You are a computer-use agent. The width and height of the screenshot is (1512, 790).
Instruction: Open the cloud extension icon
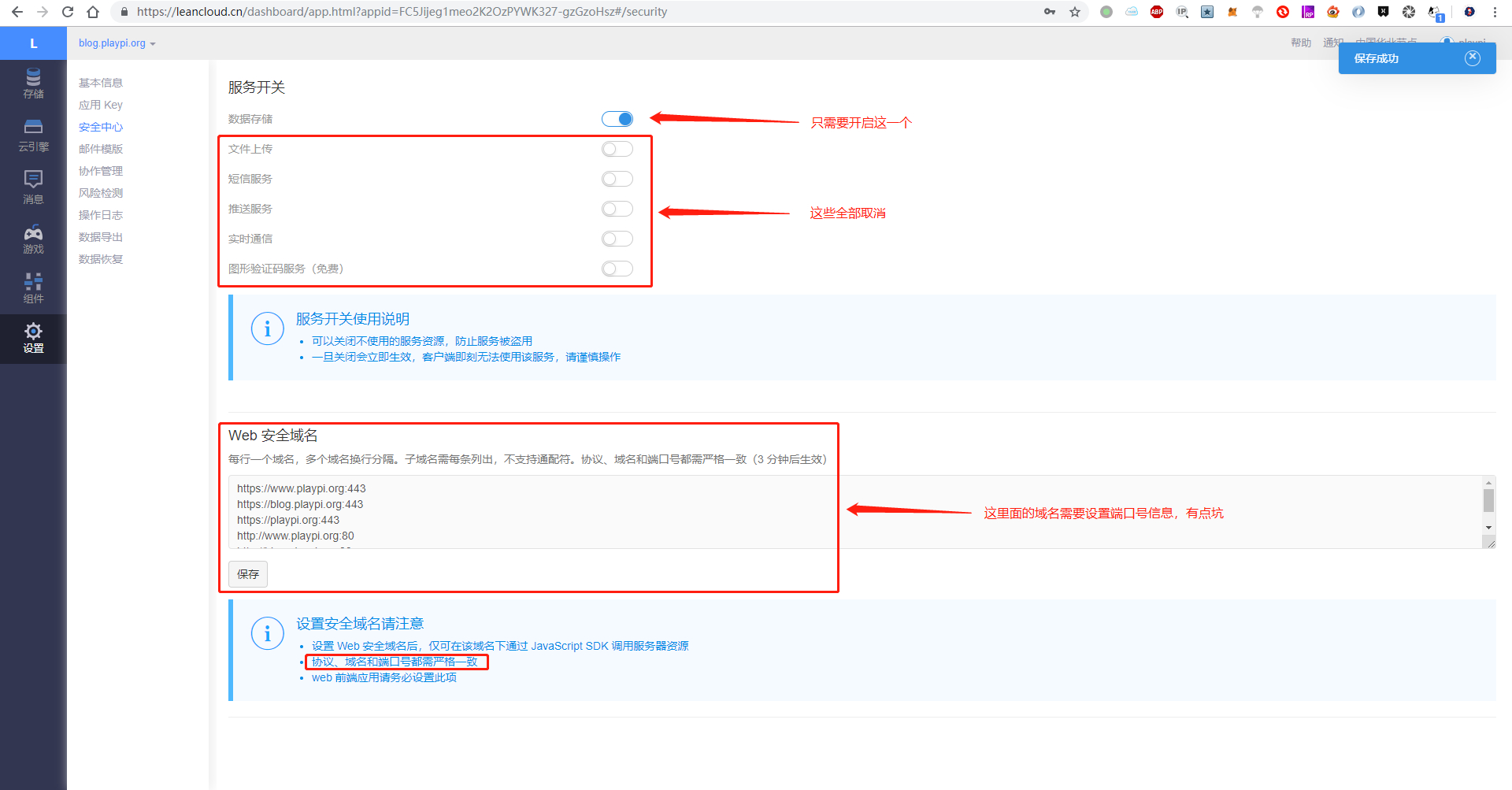pyautogui.click(x=1132, y=12)
